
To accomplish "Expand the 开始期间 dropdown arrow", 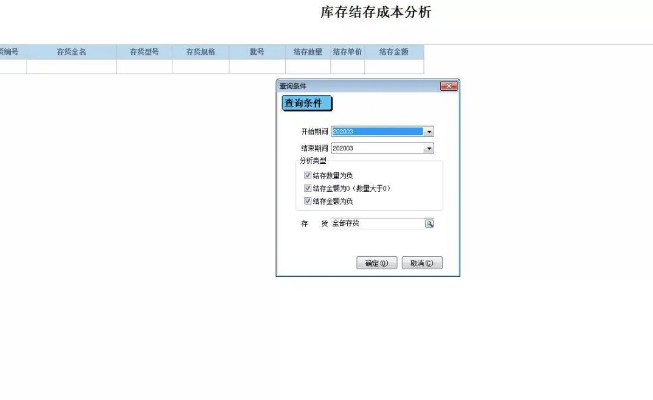I will click(x=429, y=132).
